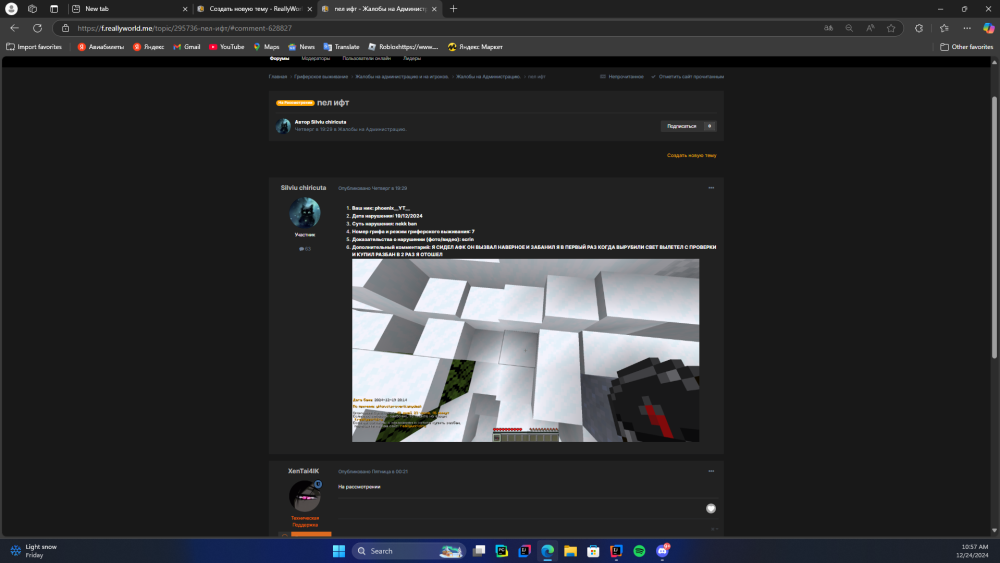The width and height of the screenshot is (1000, 563).
Task: Open the Пользователи онлайн navigation item
Action: click(x=367, y=59)
